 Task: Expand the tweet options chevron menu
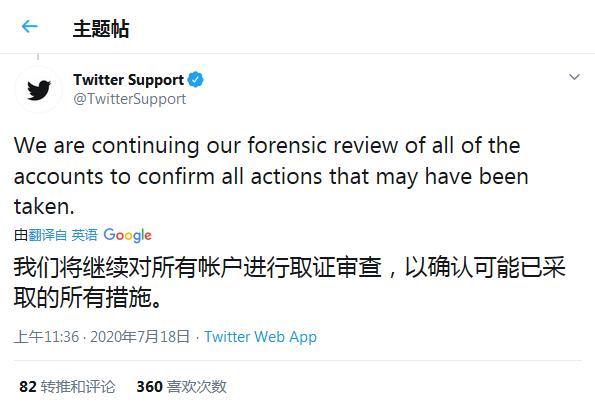(x=575, y=77)
